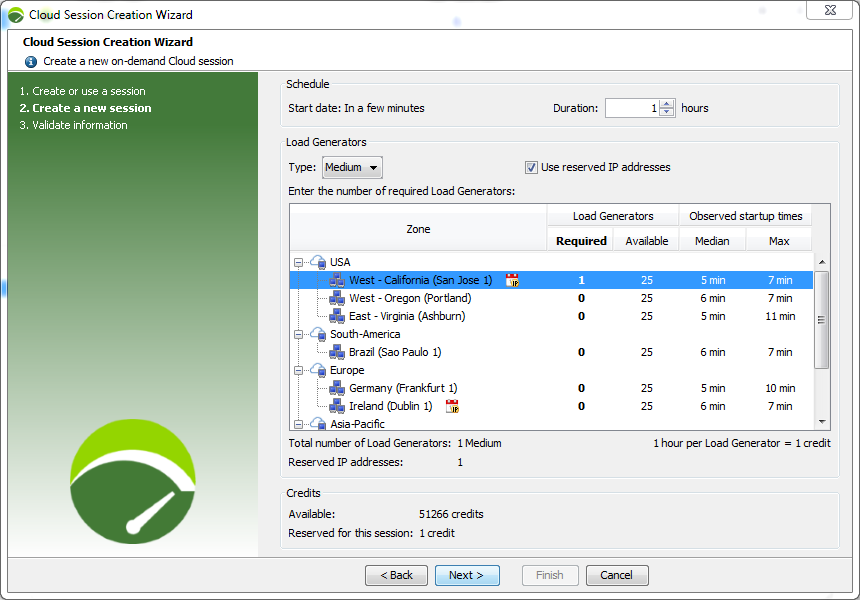Viewport: 860px width, 600px height.
Task: Click the Germany (Frankfurt 1) server icon
Action: click(337, 389)
